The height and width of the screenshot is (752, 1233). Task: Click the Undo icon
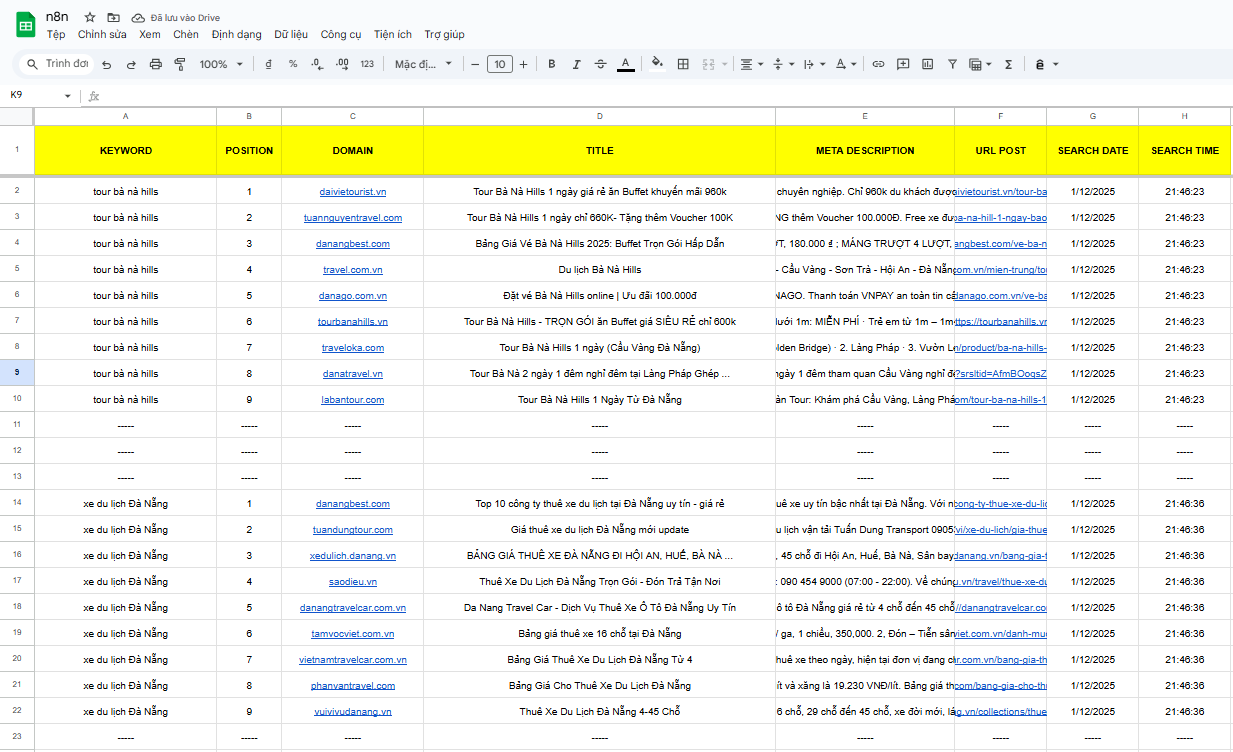[x=109, y=64]
